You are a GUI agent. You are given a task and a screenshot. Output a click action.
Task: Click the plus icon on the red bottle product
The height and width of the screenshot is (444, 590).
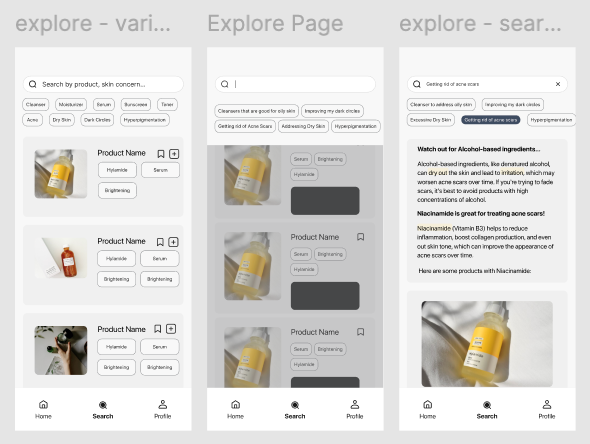(173, 242)
